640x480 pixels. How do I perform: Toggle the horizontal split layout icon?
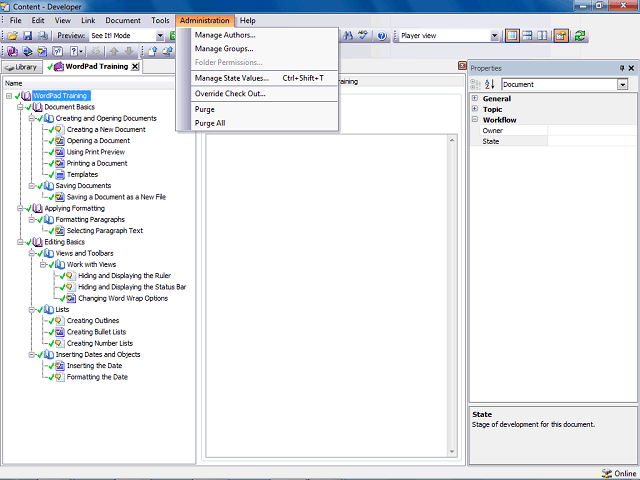[x=527, y=36]
